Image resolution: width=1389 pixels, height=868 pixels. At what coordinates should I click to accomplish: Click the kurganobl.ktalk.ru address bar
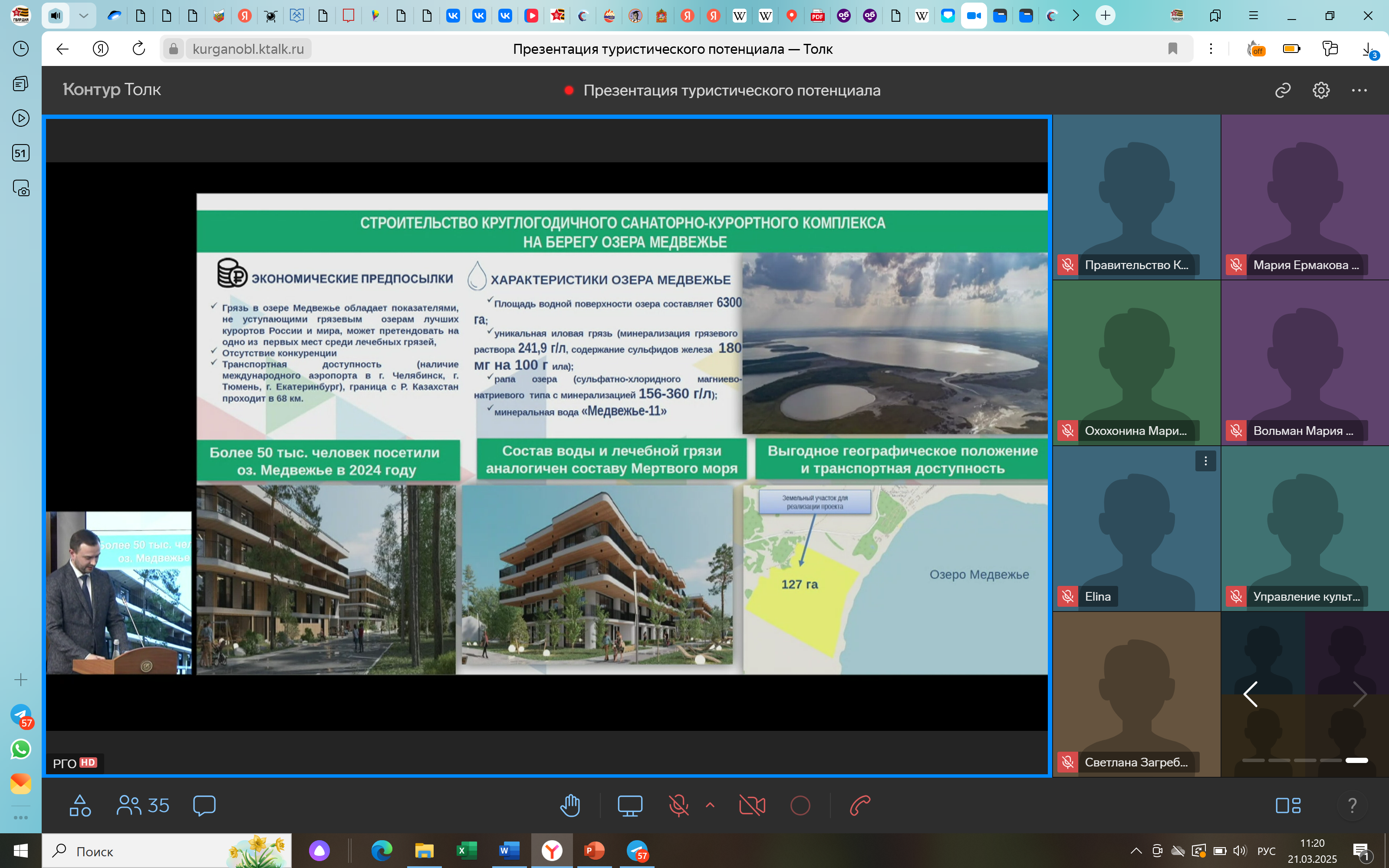coord(248,49)
